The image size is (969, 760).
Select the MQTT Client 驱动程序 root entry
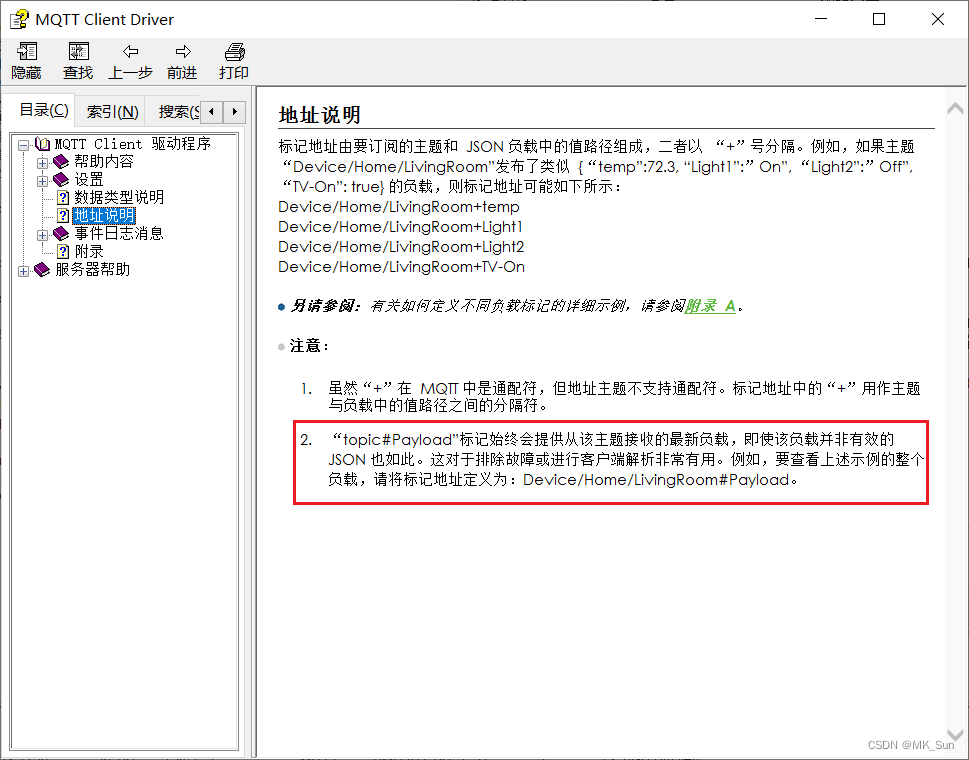click(133, 144)
